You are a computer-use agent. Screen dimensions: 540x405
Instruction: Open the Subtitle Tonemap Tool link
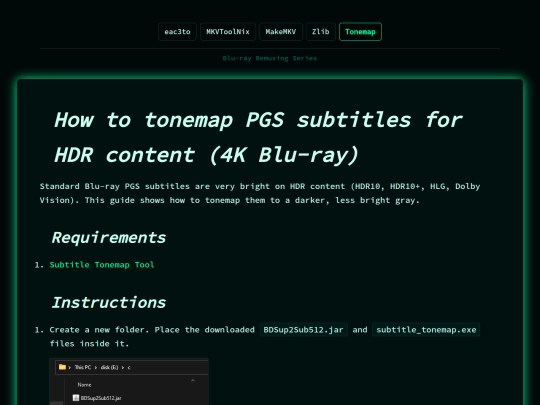pyautogui.click(x=102, y=265)
